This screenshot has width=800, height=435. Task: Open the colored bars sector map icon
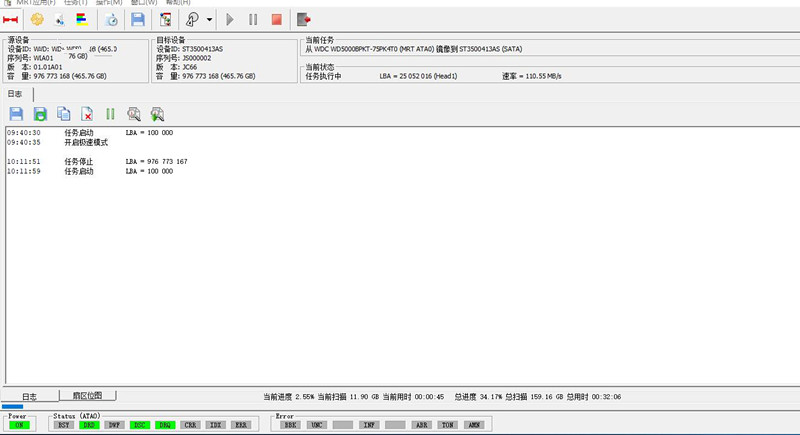tap(82, 19)
